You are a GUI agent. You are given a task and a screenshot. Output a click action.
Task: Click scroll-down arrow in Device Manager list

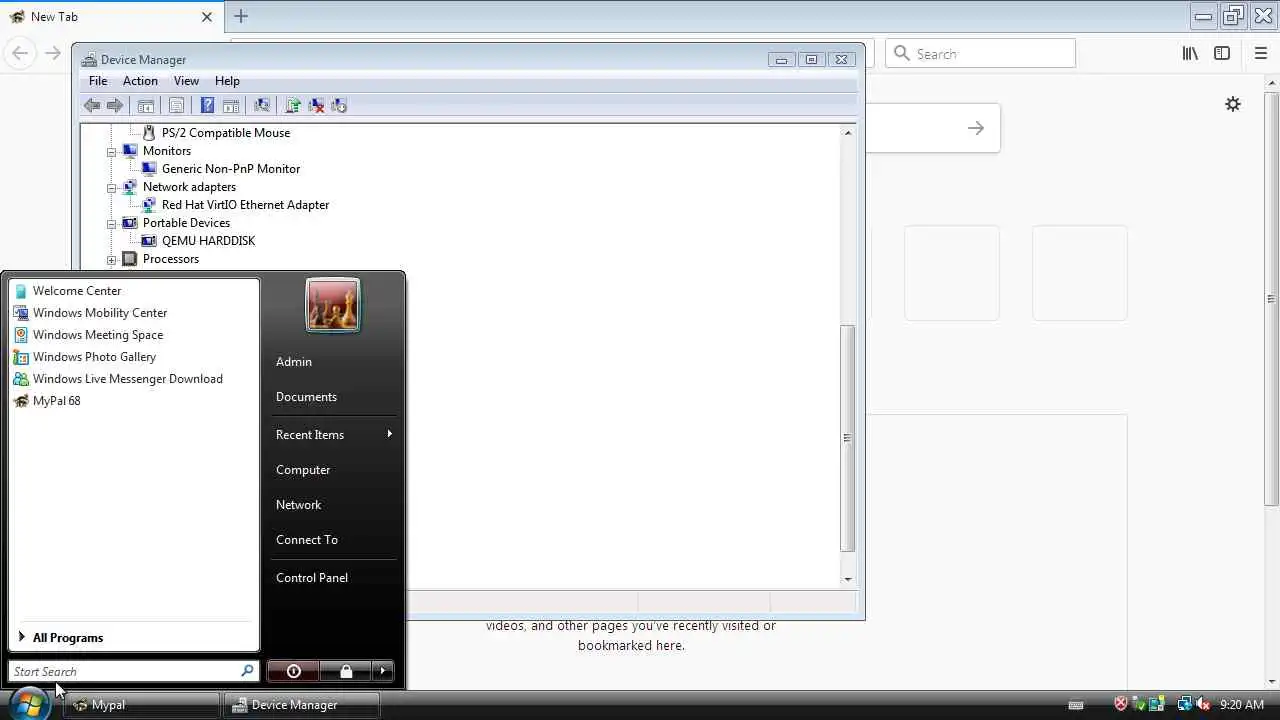tap(848, 579)
